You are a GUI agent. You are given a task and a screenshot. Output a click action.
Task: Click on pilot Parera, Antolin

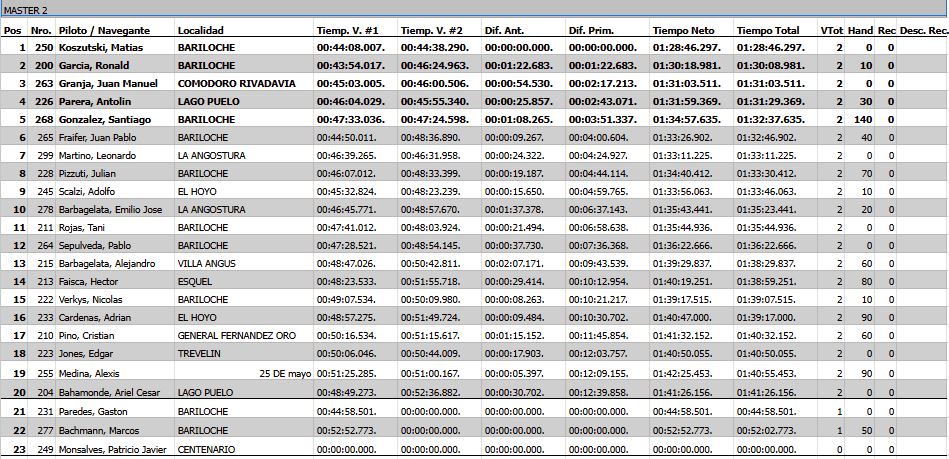[93, 101]
